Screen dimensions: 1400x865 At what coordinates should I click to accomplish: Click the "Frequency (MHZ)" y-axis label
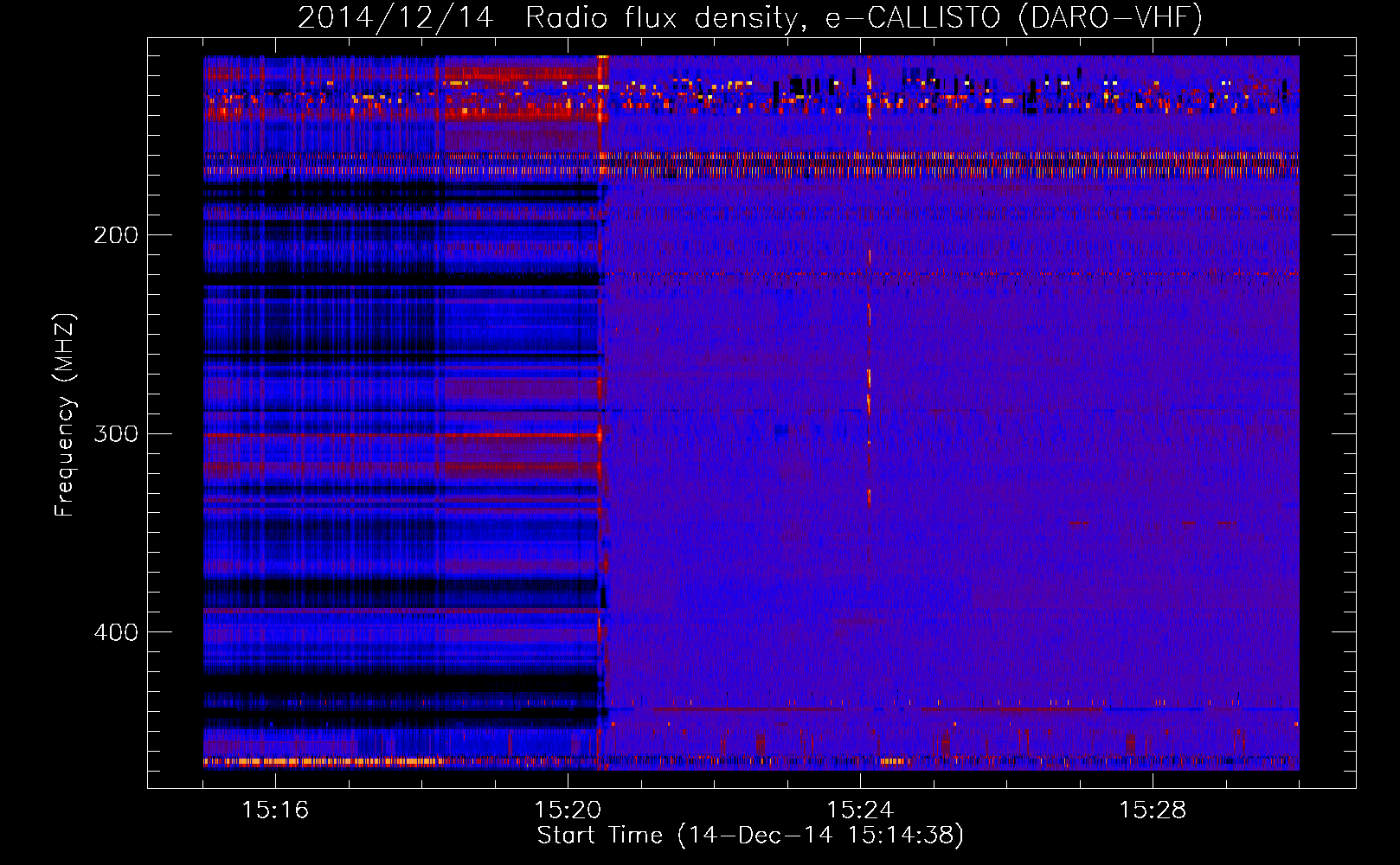coord(65,415)
